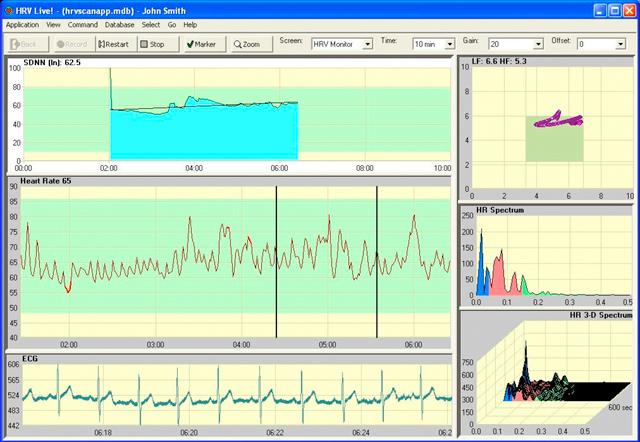Open the Select menu
Image resolution: width=640 pixels, height=442 pixels.
pos(151,23)
